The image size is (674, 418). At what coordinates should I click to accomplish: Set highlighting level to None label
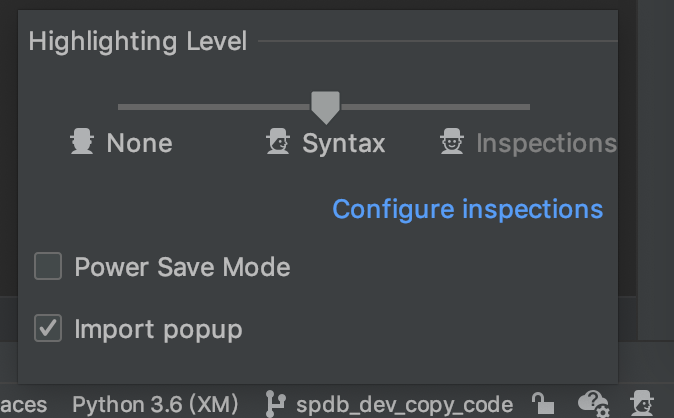tap(139, 143)
